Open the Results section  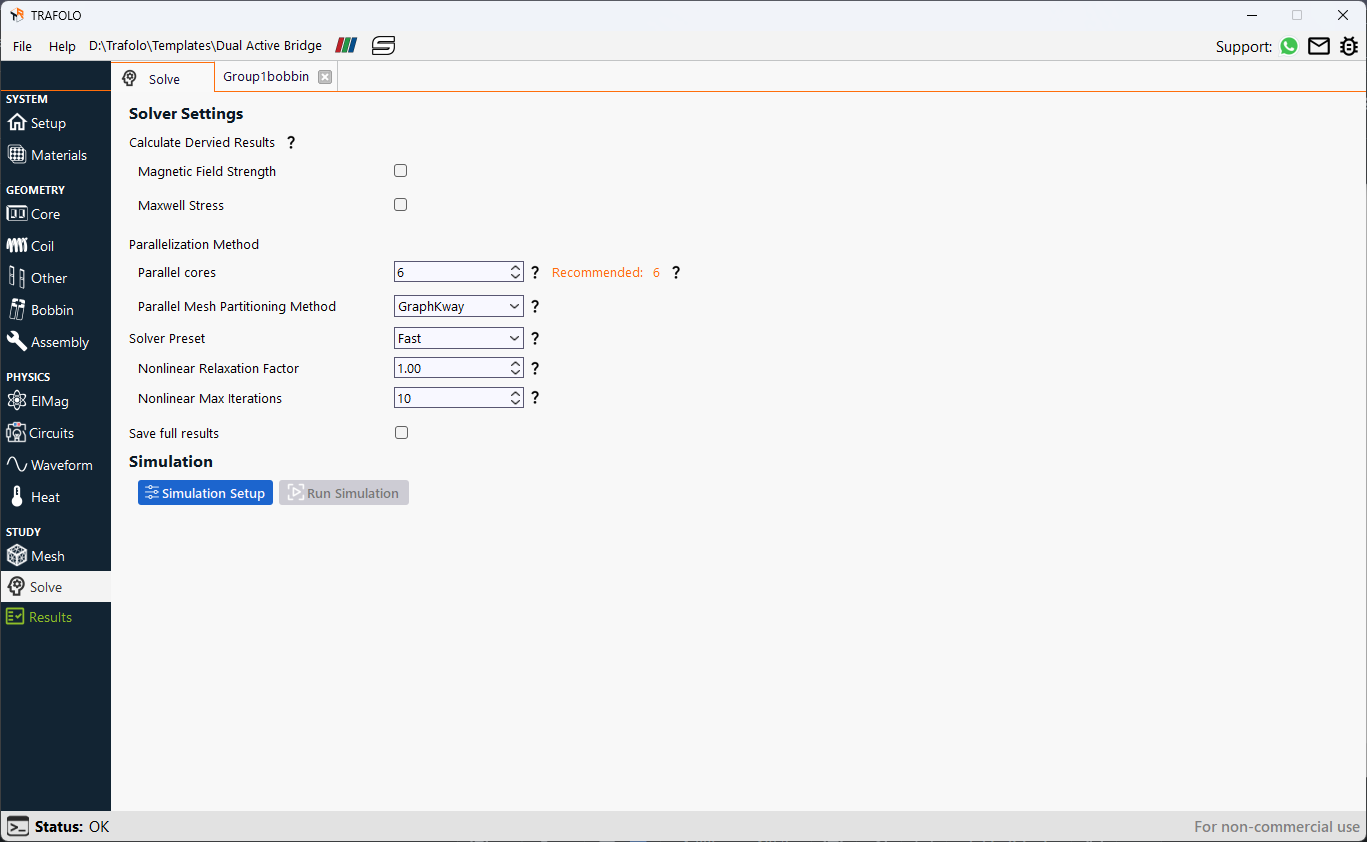[48, 617]
